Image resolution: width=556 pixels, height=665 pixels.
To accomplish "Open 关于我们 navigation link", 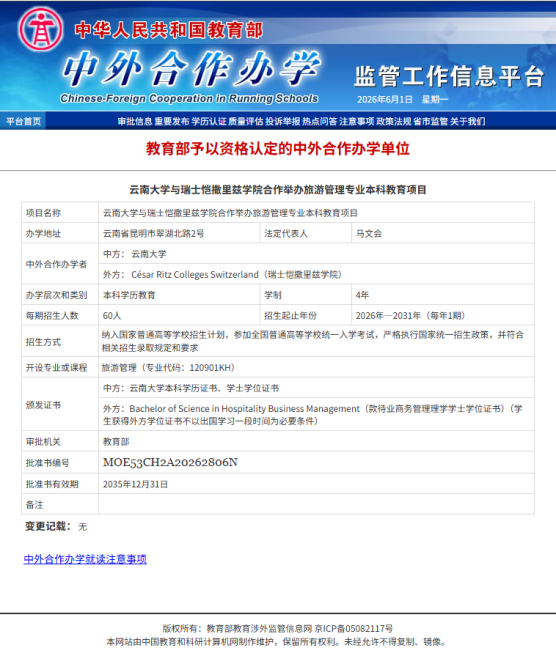I will coord(467,122).
